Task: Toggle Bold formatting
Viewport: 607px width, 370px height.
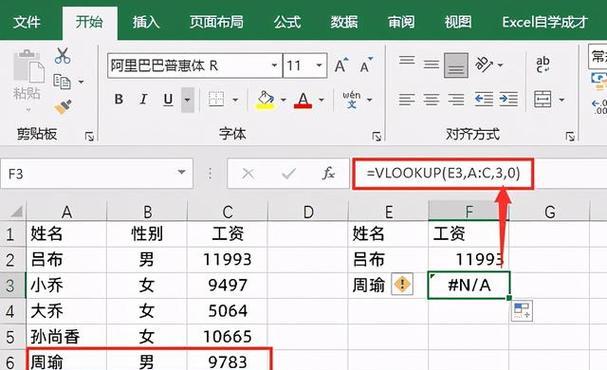Action: point(119,99)
